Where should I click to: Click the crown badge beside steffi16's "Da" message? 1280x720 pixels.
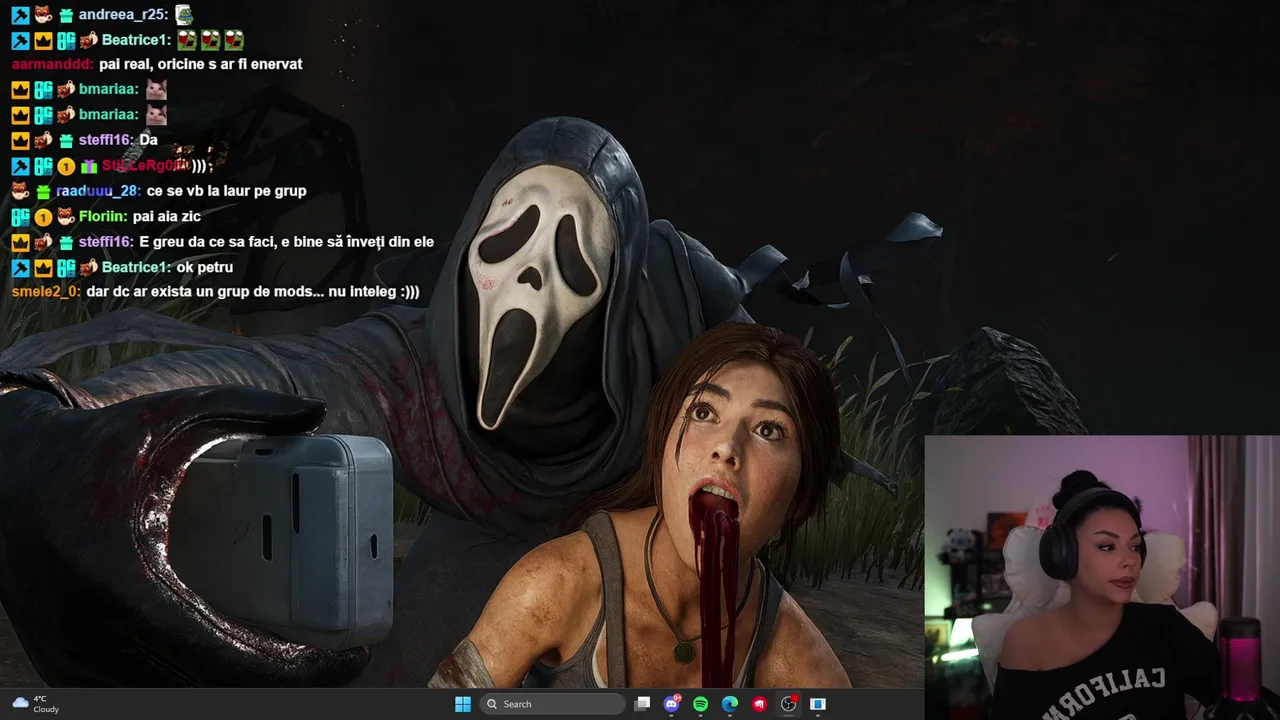pos(20,141)
